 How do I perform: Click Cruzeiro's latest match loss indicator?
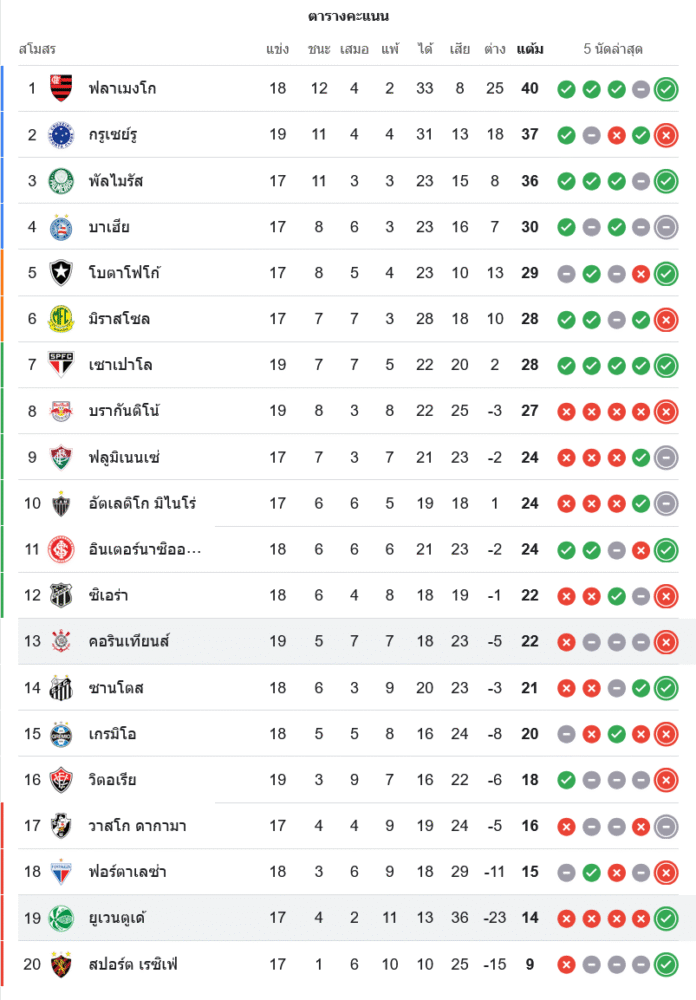[666, 135]
